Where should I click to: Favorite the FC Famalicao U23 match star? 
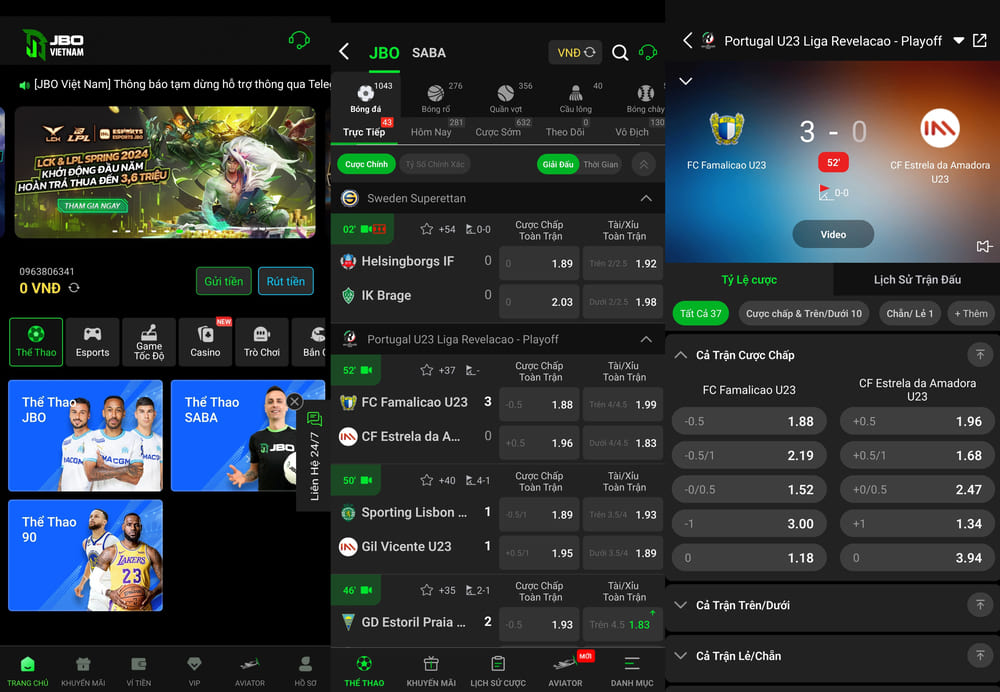point(427,370)
